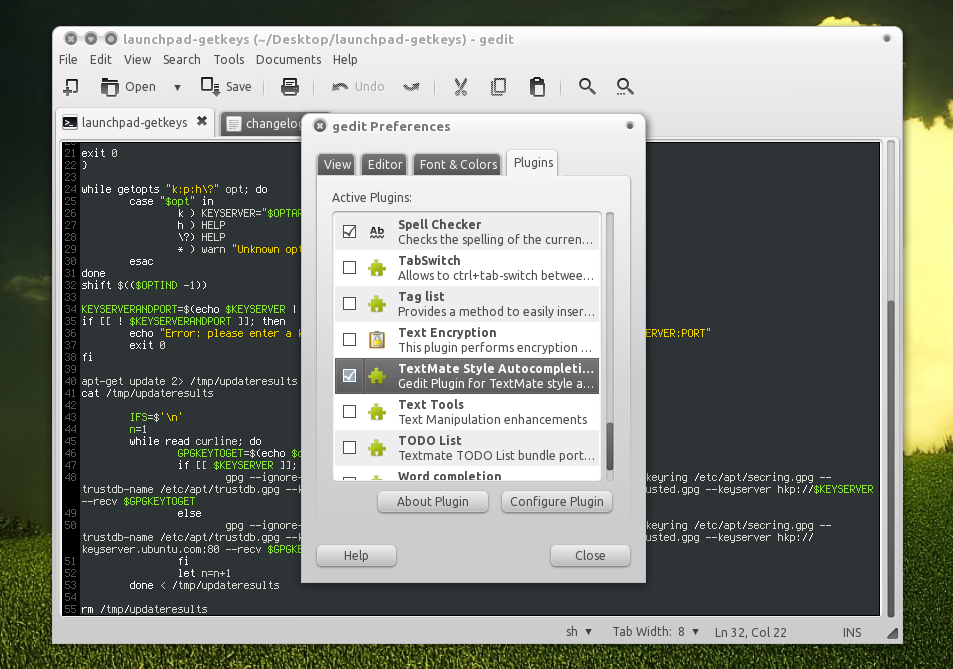This screenshot has height=669, width=953.
Task: Click the Close button in Preferences
Action: click(x=590, y=555)
